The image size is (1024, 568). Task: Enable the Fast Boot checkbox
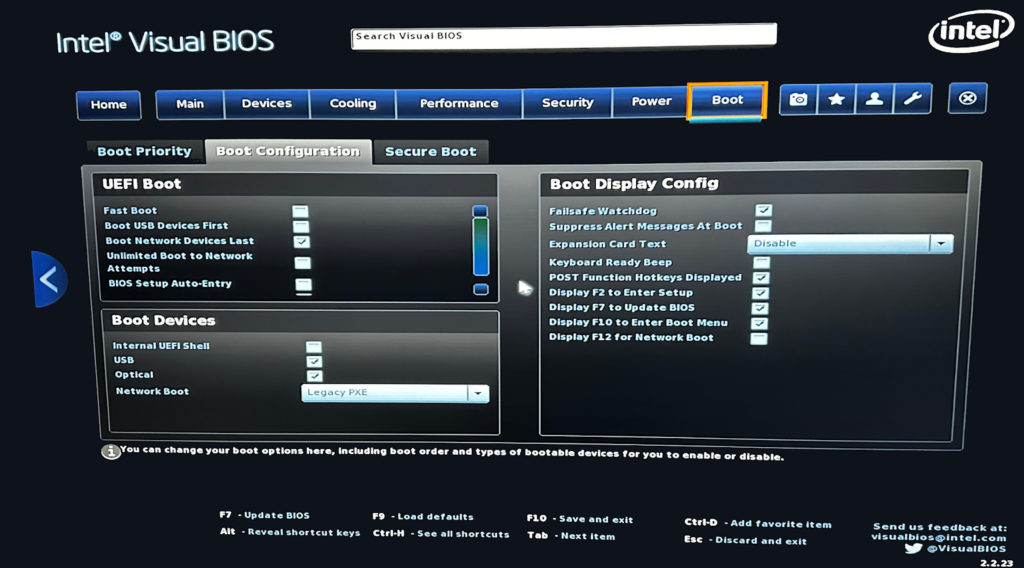(300, 212)
